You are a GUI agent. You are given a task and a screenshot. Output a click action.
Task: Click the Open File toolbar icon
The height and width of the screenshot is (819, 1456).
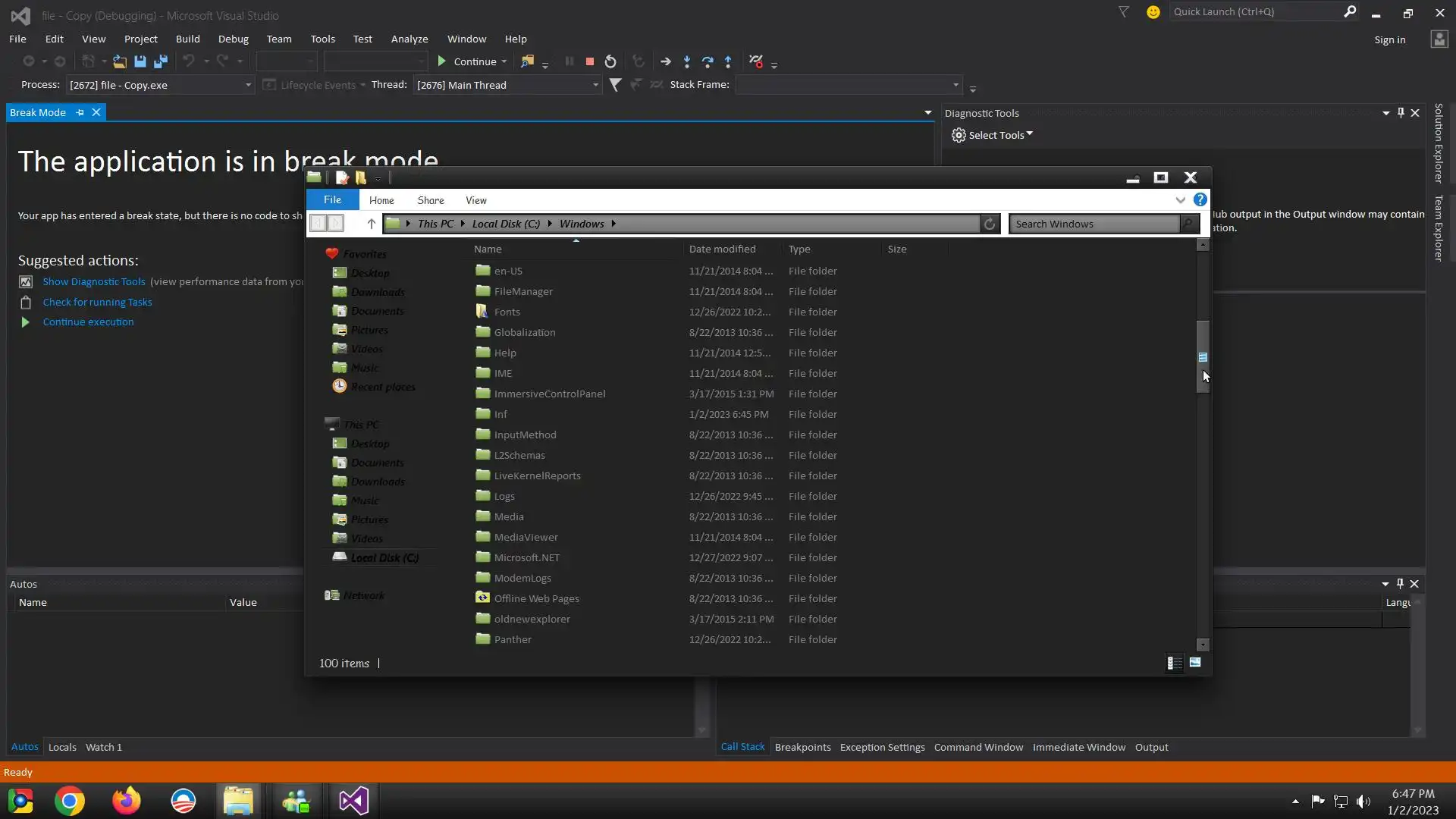pyautogui.click(x=120, y=62)
